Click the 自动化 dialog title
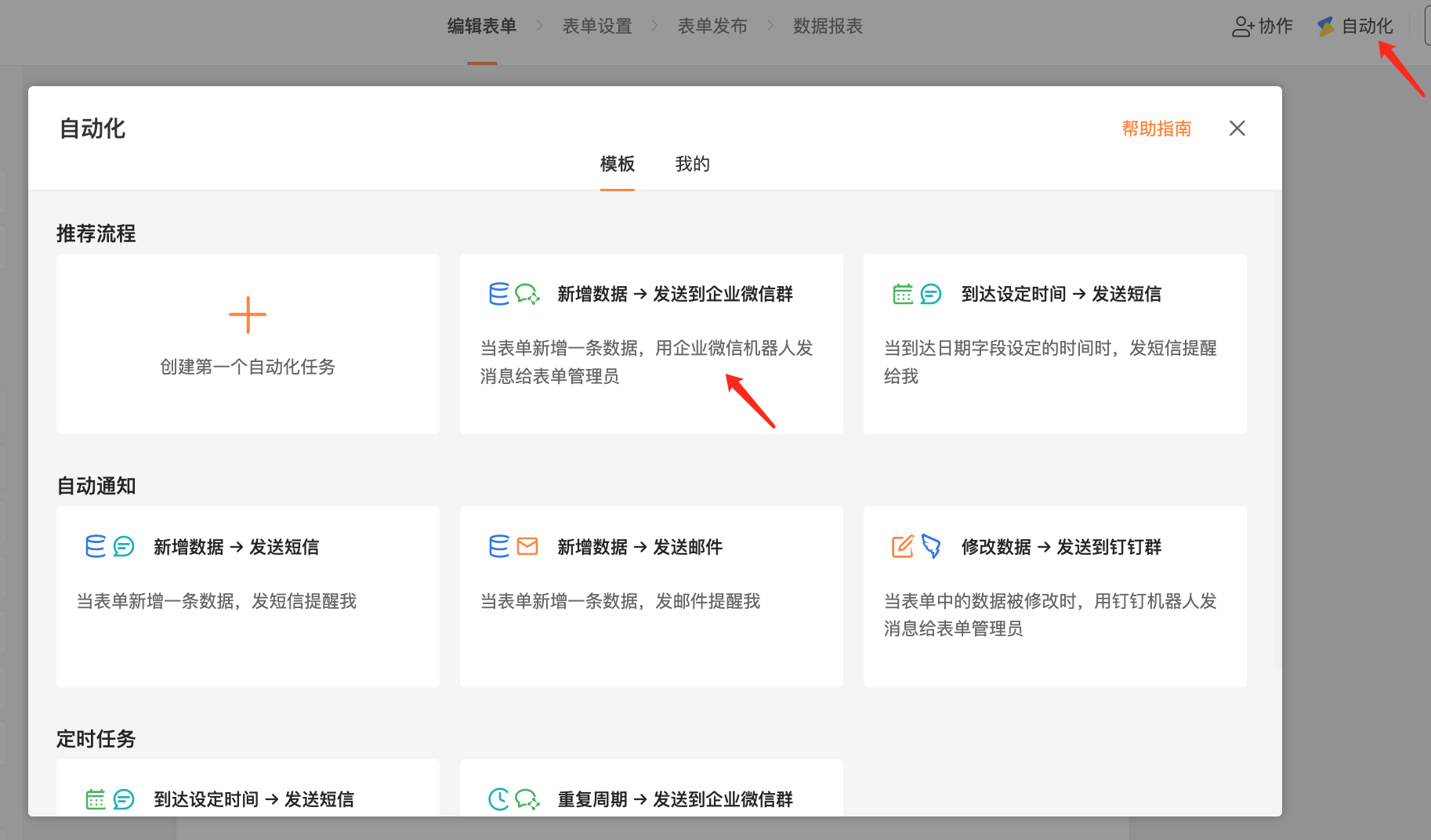 92,129
